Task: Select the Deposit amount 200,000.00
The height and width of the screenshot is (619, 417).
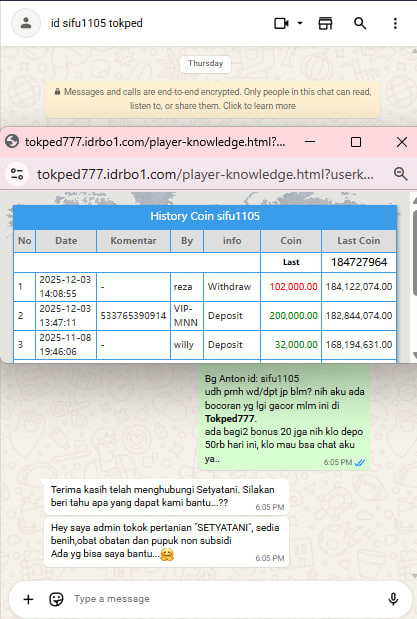Action: tap(293, 315)
